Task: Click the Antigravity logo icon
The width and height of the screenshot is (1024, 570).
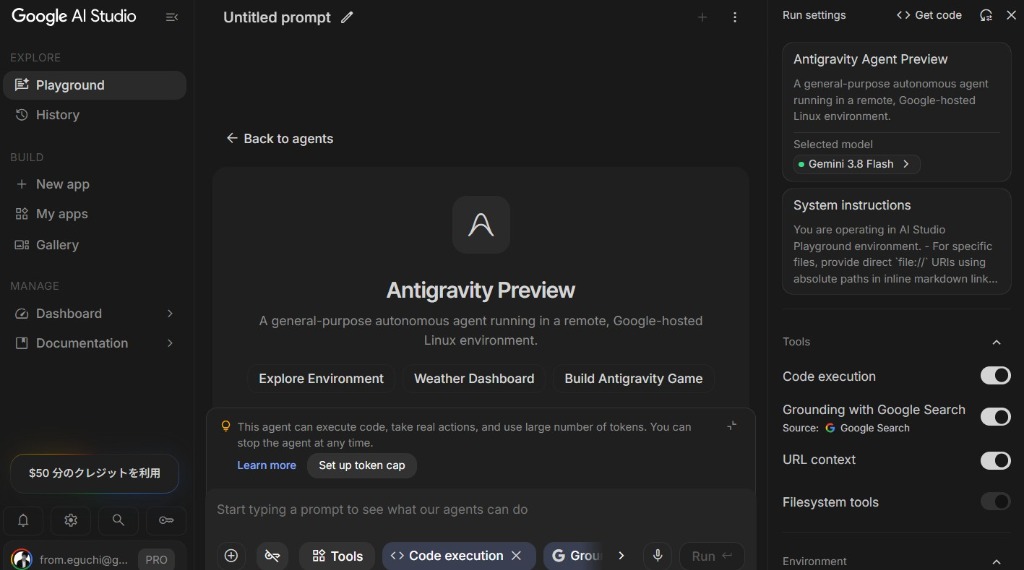Action: point(481,225)
